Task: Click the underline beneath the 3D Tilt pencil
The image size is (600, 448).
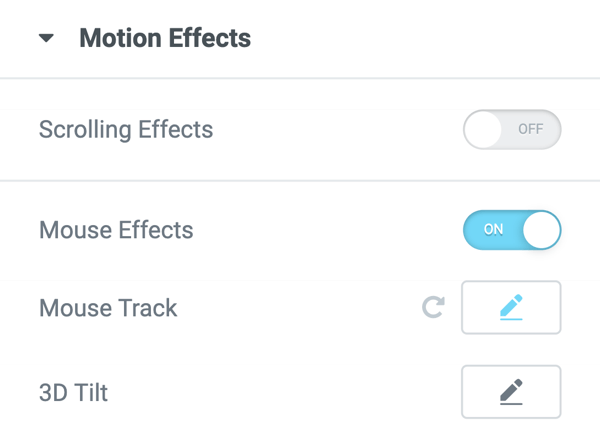Action: click(x=511, y=403)
